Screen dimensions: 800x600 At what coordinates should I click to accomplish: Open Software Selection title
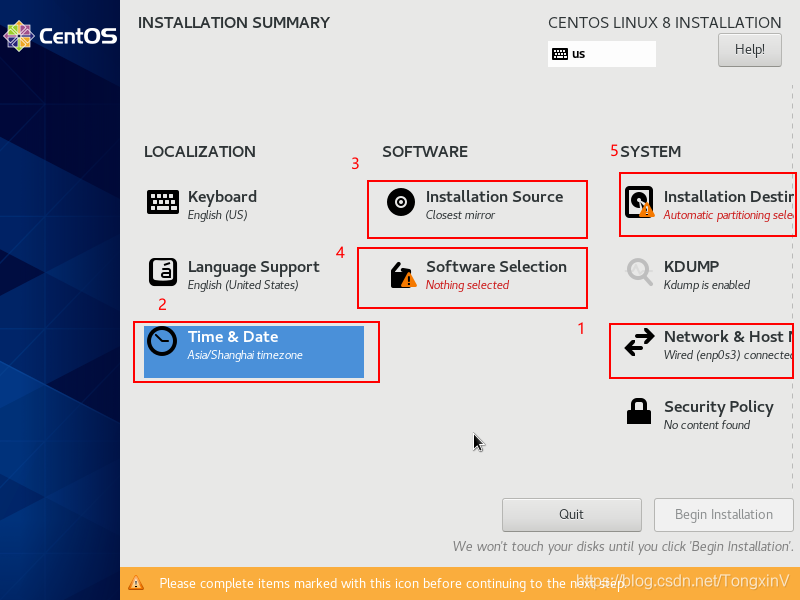click(x=496, y=267)
